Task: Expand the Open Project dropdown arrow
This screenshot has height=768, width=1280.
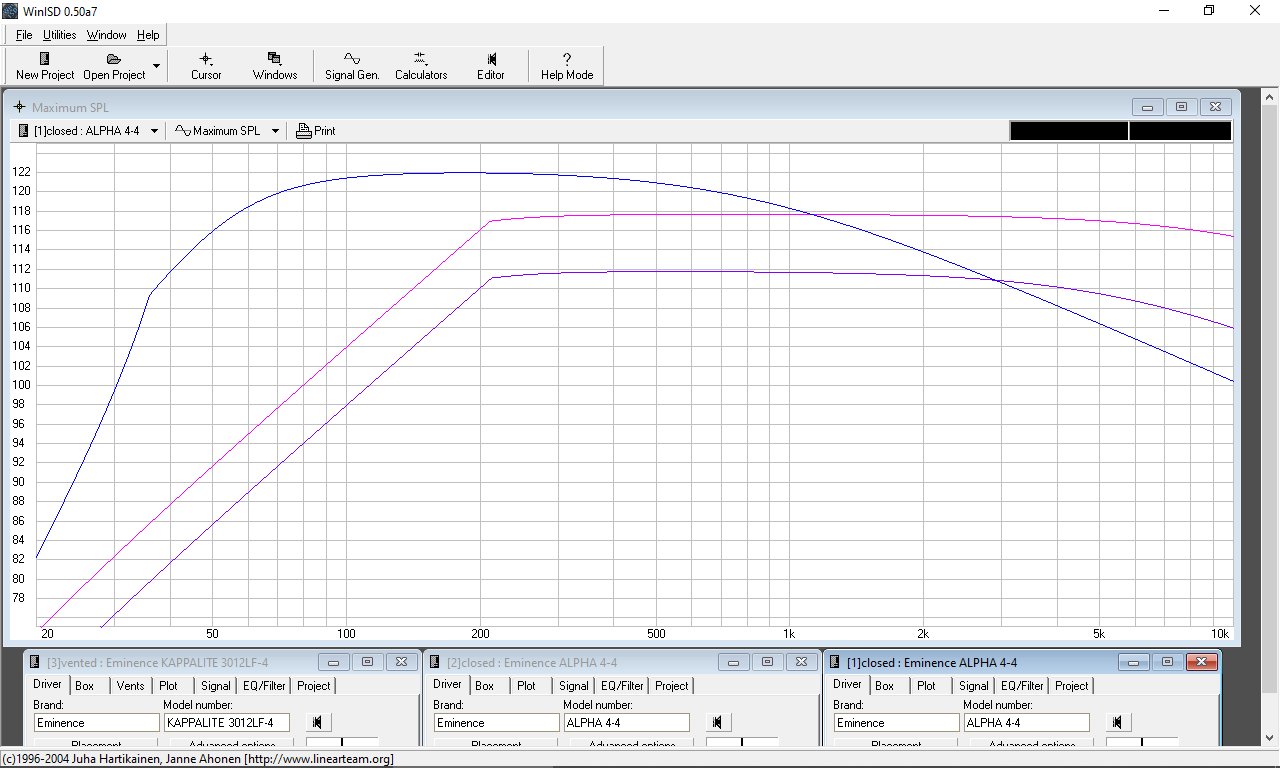Action: pos(156,66)
